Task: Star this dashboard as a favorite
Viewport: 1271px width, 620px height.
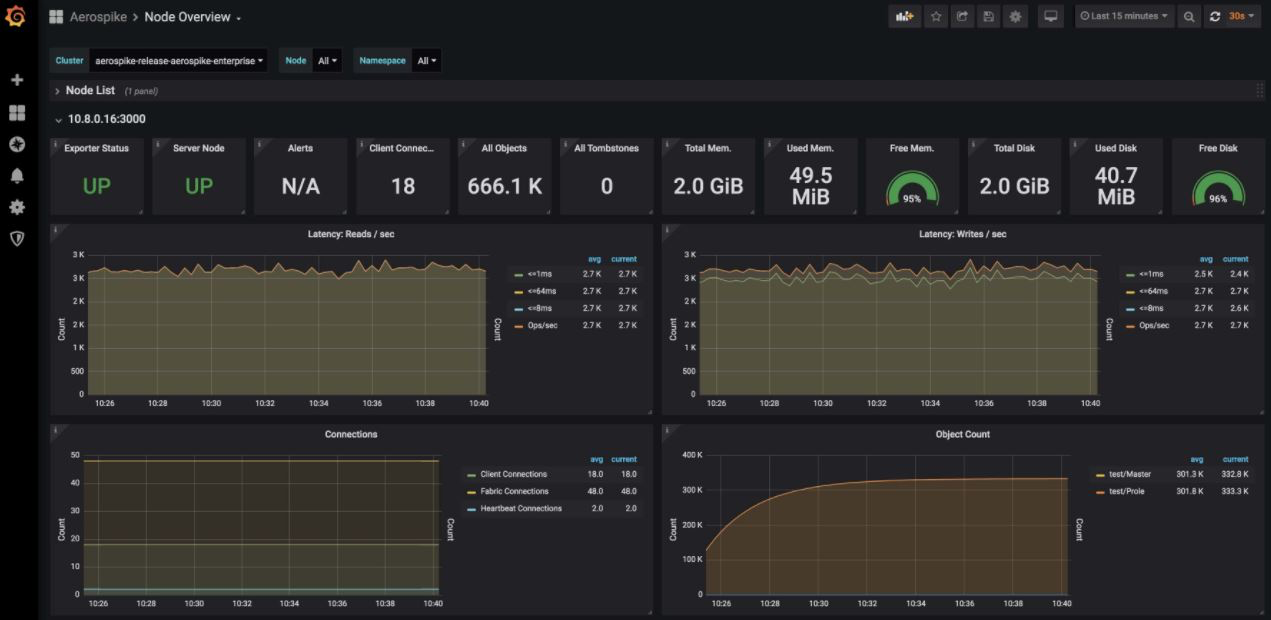Action: click(936, 16)
